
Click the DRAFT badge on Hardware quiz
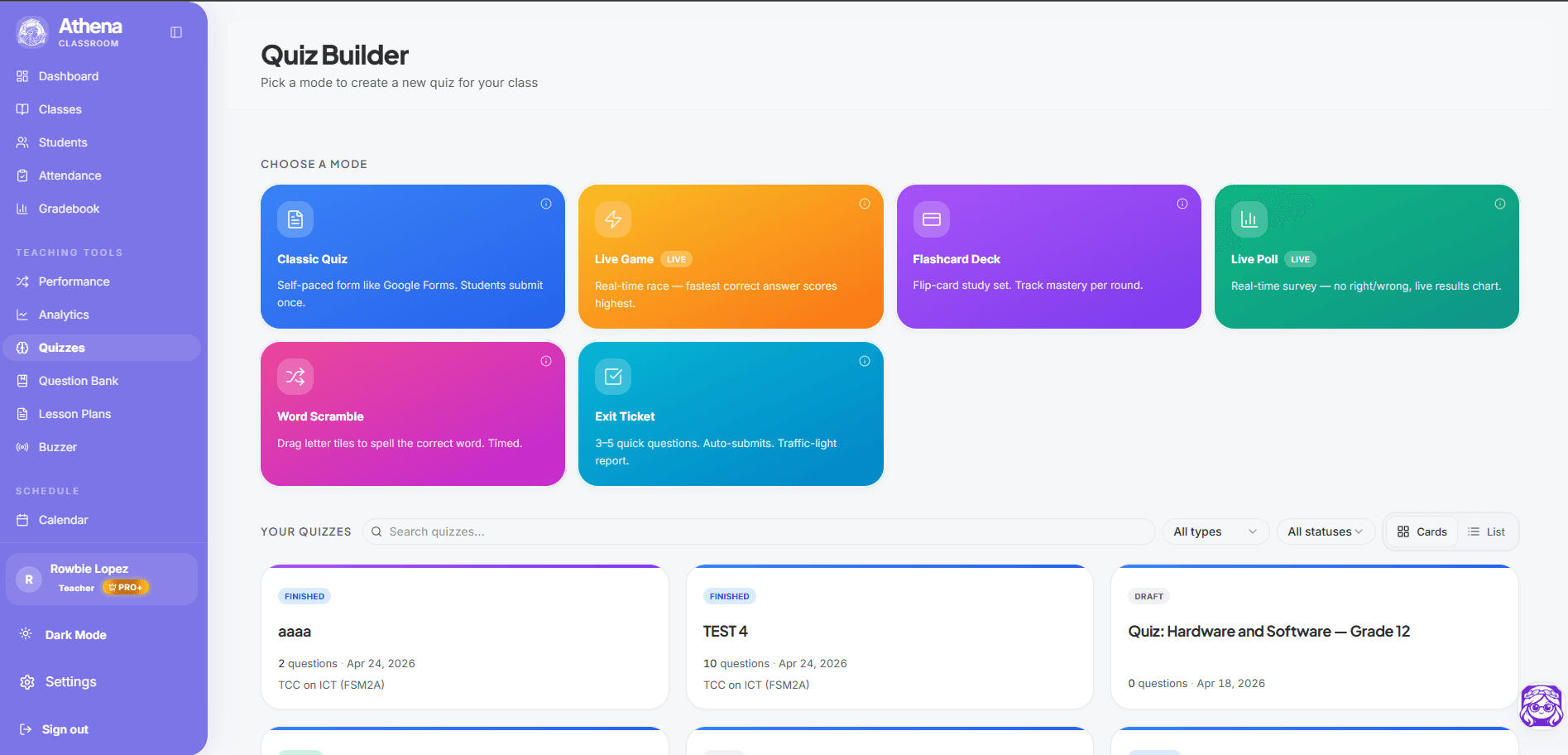[x=1148, y=596]
